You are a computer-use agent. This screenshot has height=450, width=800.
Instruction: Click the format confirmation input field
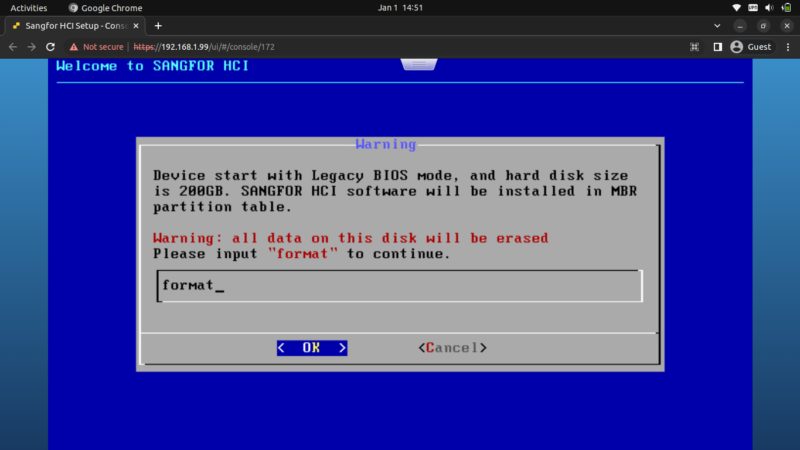[400, 286]
